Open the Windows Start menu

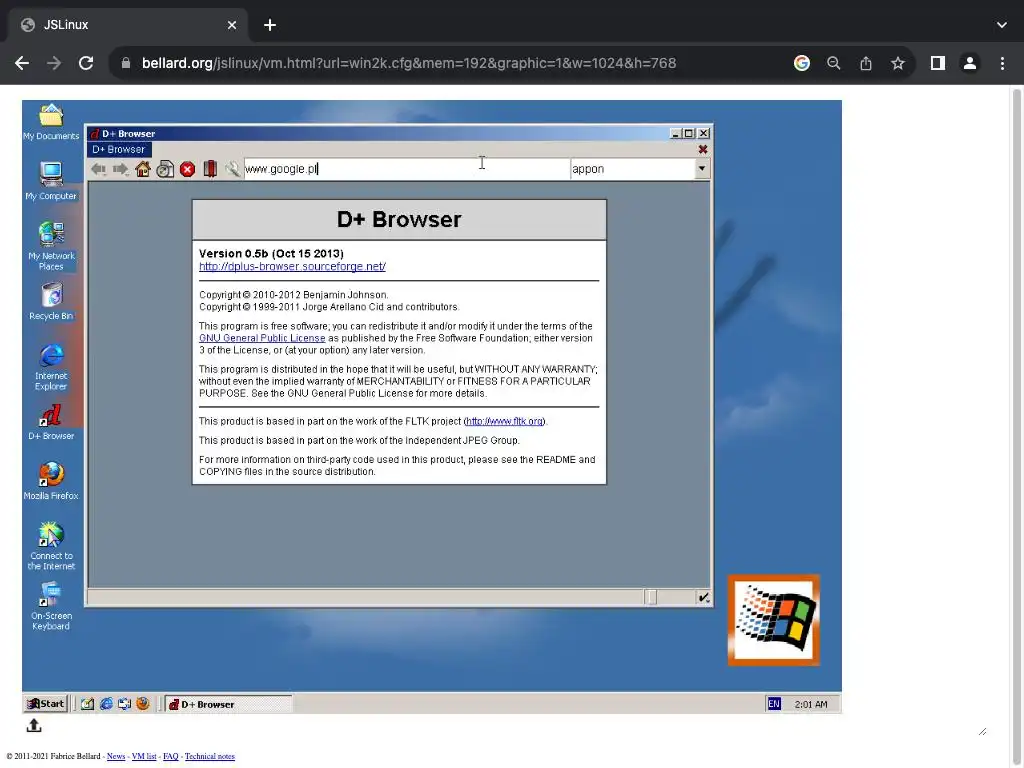pos(46,703)
